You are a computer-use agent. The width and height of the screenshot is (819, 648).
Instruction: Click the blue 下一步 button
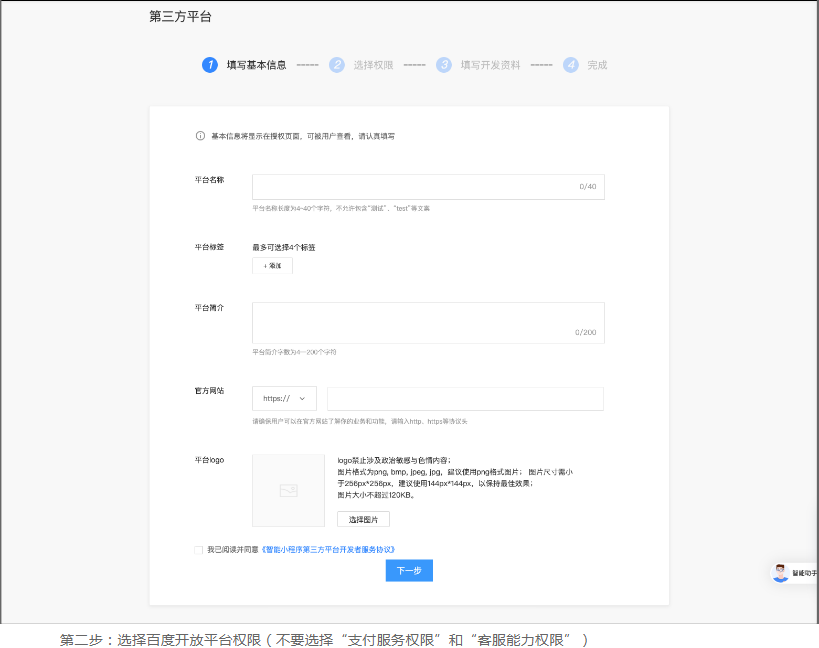pos(409,571)
